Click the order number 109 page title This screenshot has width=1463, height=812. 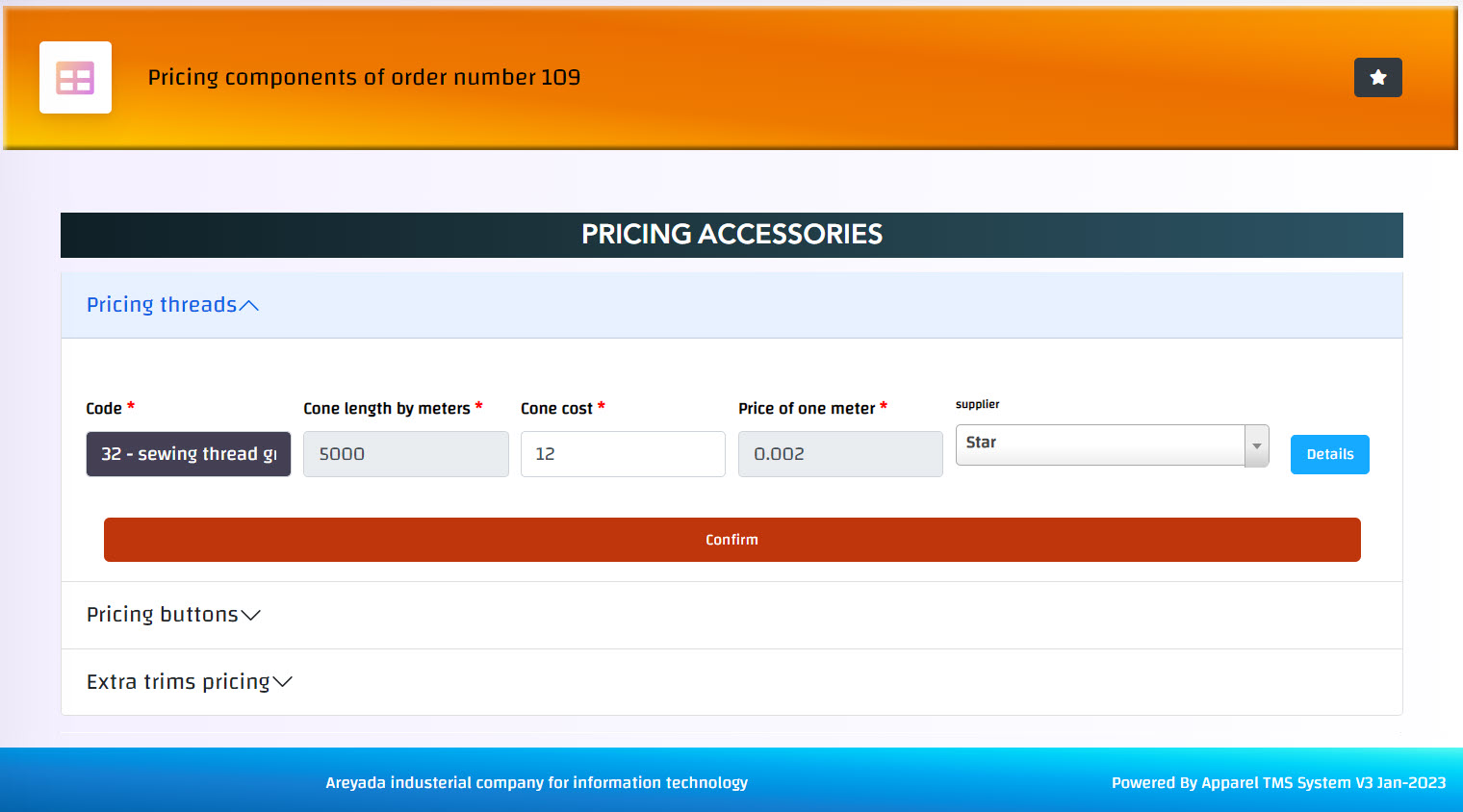point(364,78)
